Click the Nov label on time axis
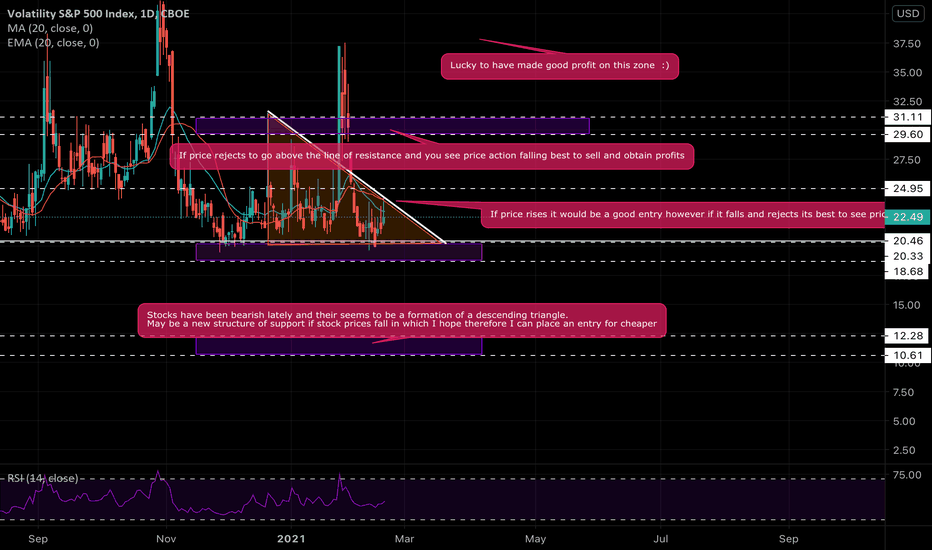Image resolution: width=932 pixels, height=550 pixels. 166,539
